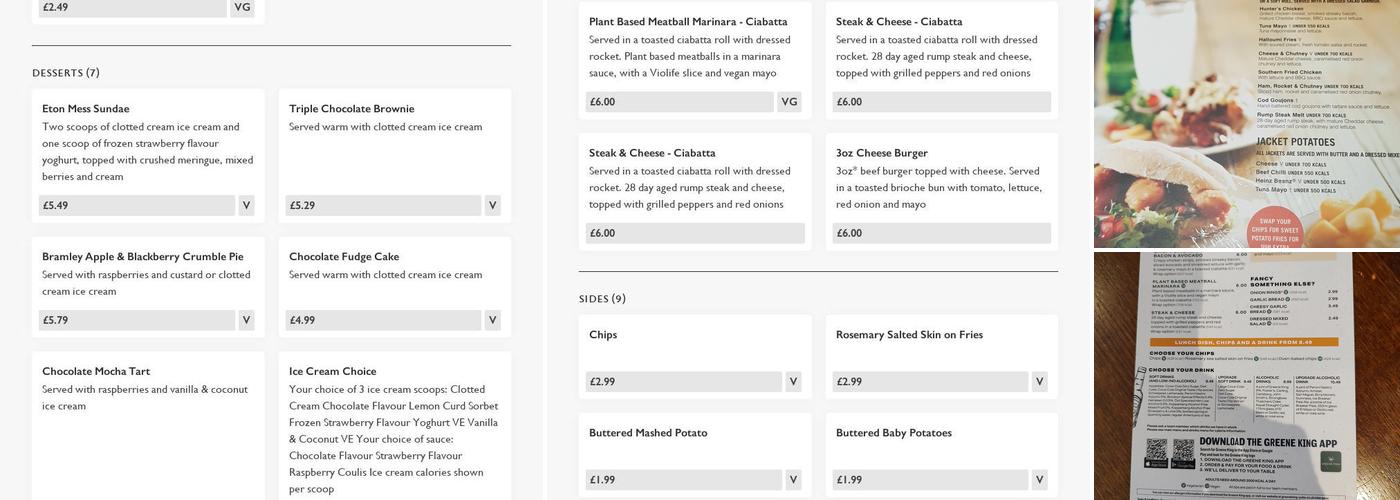Click the V badge on Rosemary Salted Fries
The width and height of the screenshot is (1400, 500).
coord(1040,381)
